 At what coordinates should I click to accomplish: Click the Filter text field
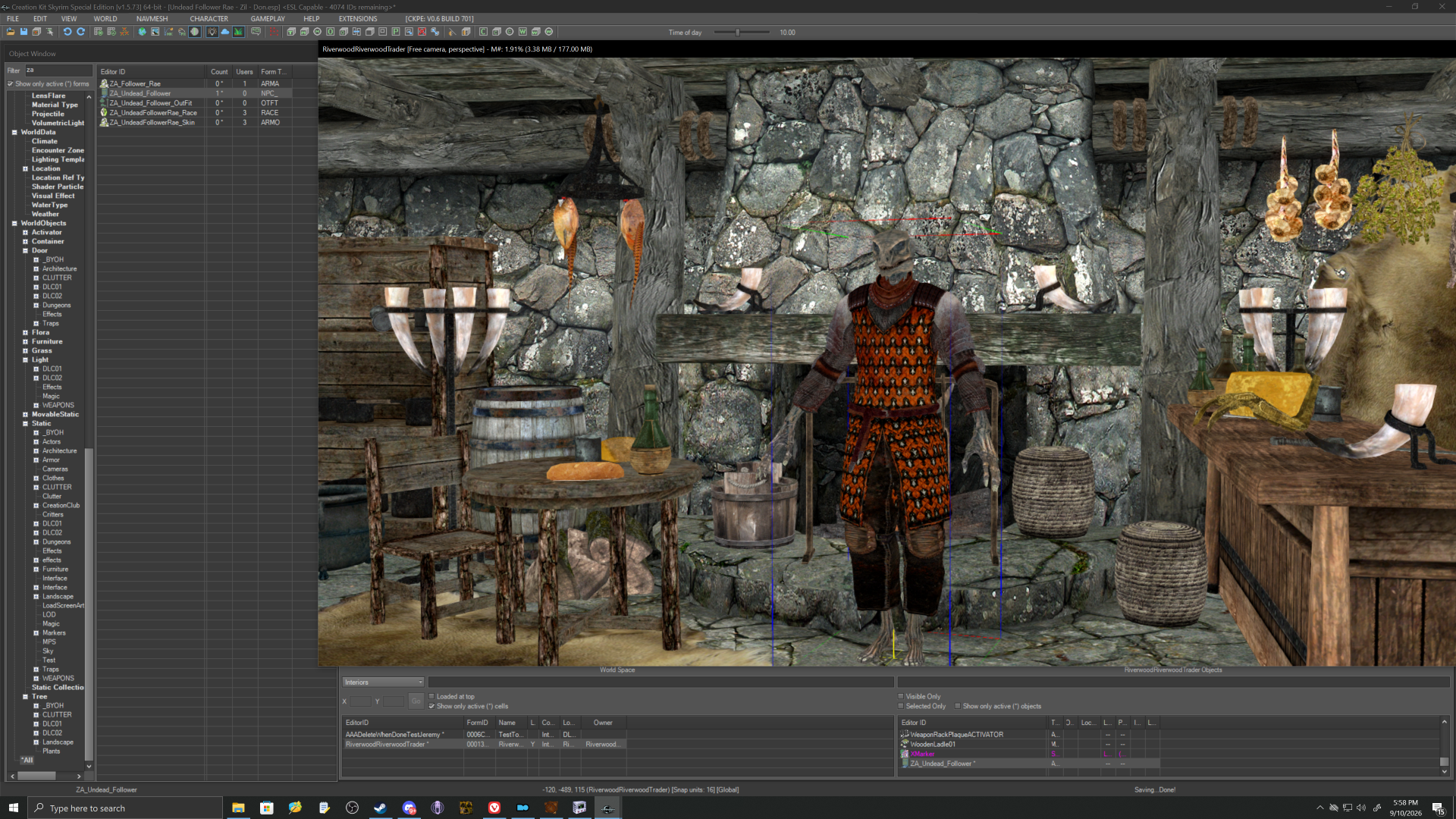coord(58,71)
